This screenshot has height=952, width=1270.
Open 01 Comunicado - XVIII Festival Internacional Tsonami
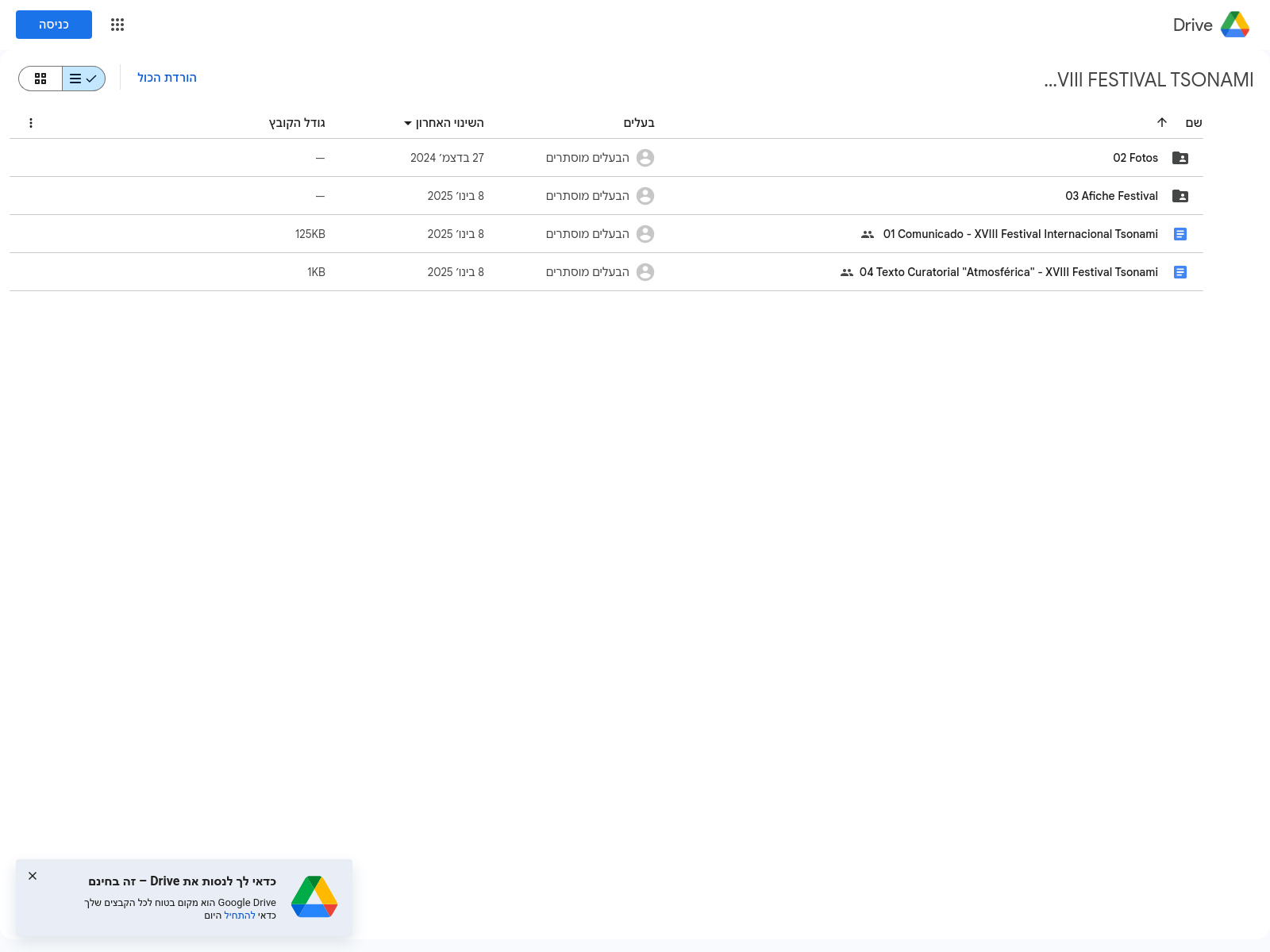click(x=1020, y=234)
